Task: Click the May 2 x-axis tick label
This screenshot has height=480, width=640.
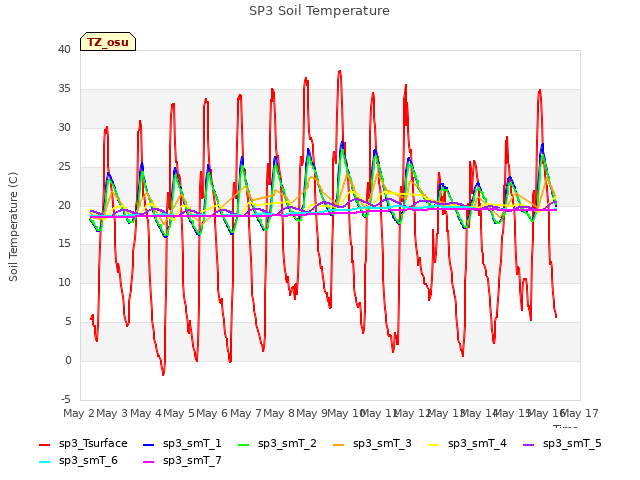Action: pyautogui.click(x=79, y=413)
